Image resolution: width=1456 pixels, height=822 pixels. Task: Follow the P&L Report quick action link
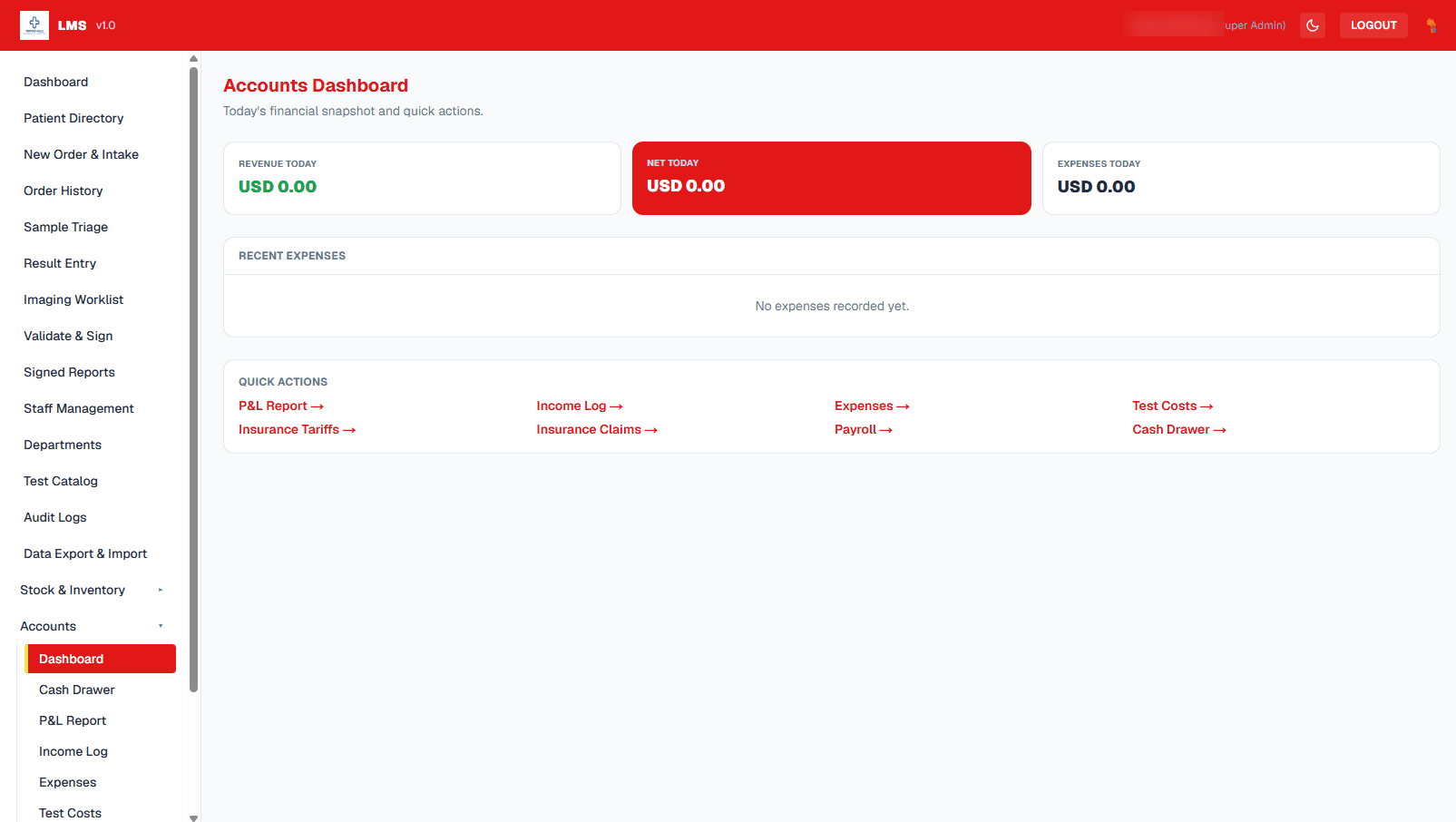[x=281, y=406]
